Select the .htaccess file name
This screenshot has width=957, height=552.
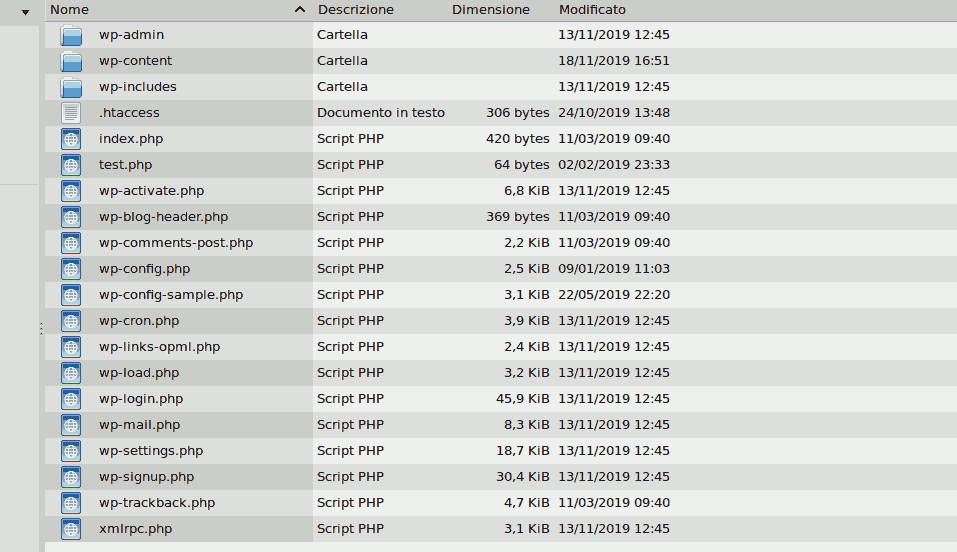click(129, 113)
